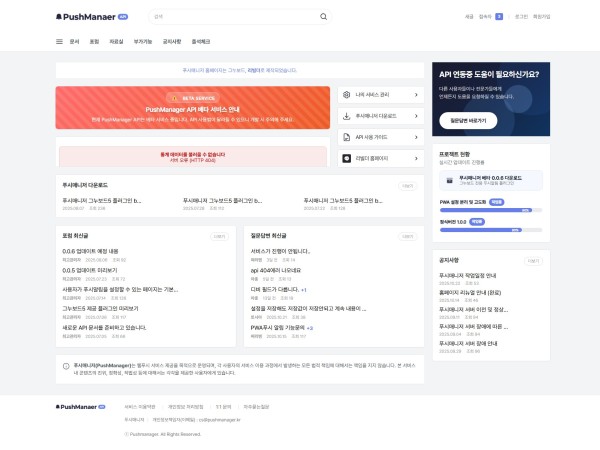600x450 pixels.
Task: Expand the 리빌더 홈페이지 chevron arrow
Action: click(x=417, y=158)
